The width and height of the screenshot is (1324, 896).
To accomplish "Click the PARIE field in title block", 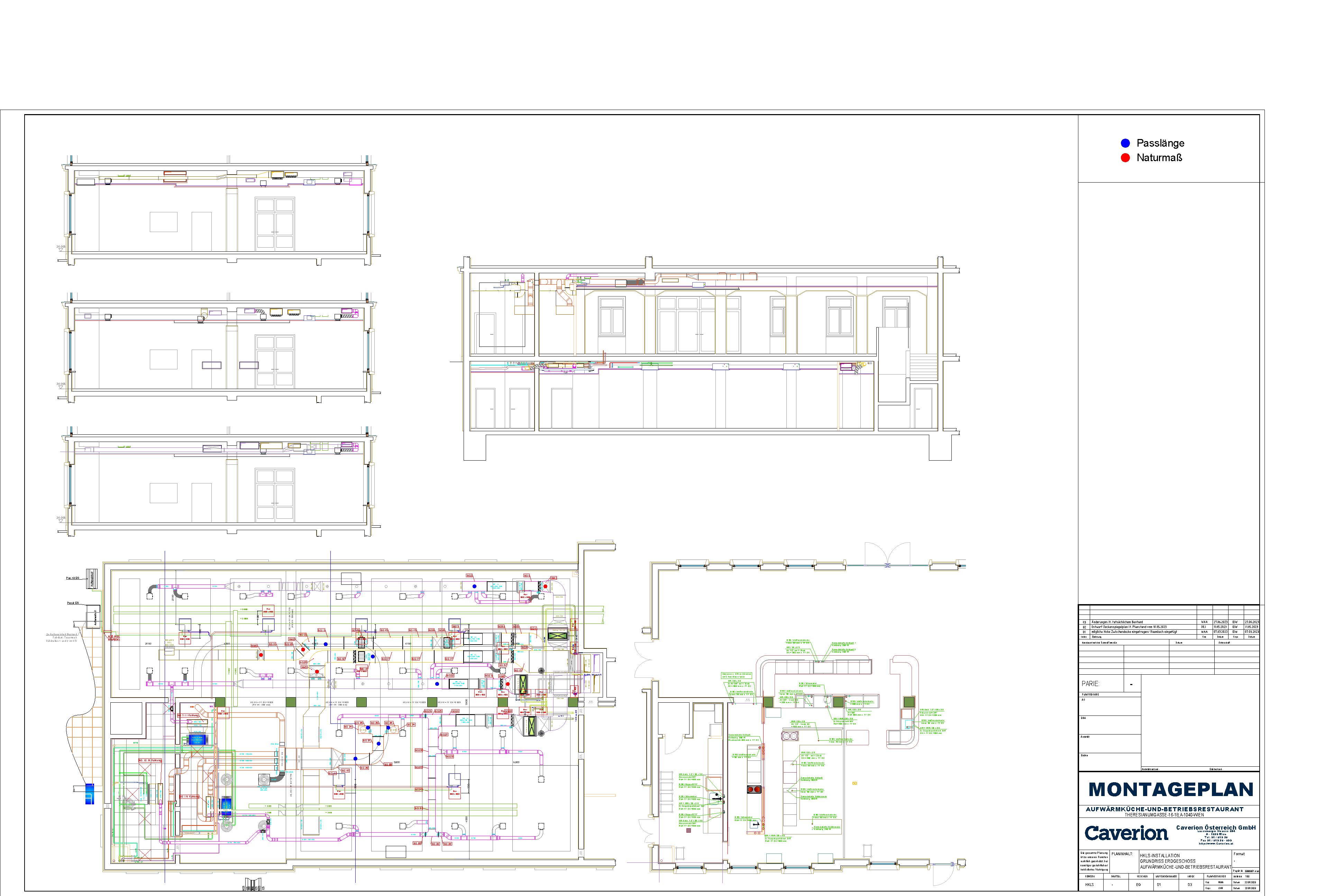I will coord(1090,684).
